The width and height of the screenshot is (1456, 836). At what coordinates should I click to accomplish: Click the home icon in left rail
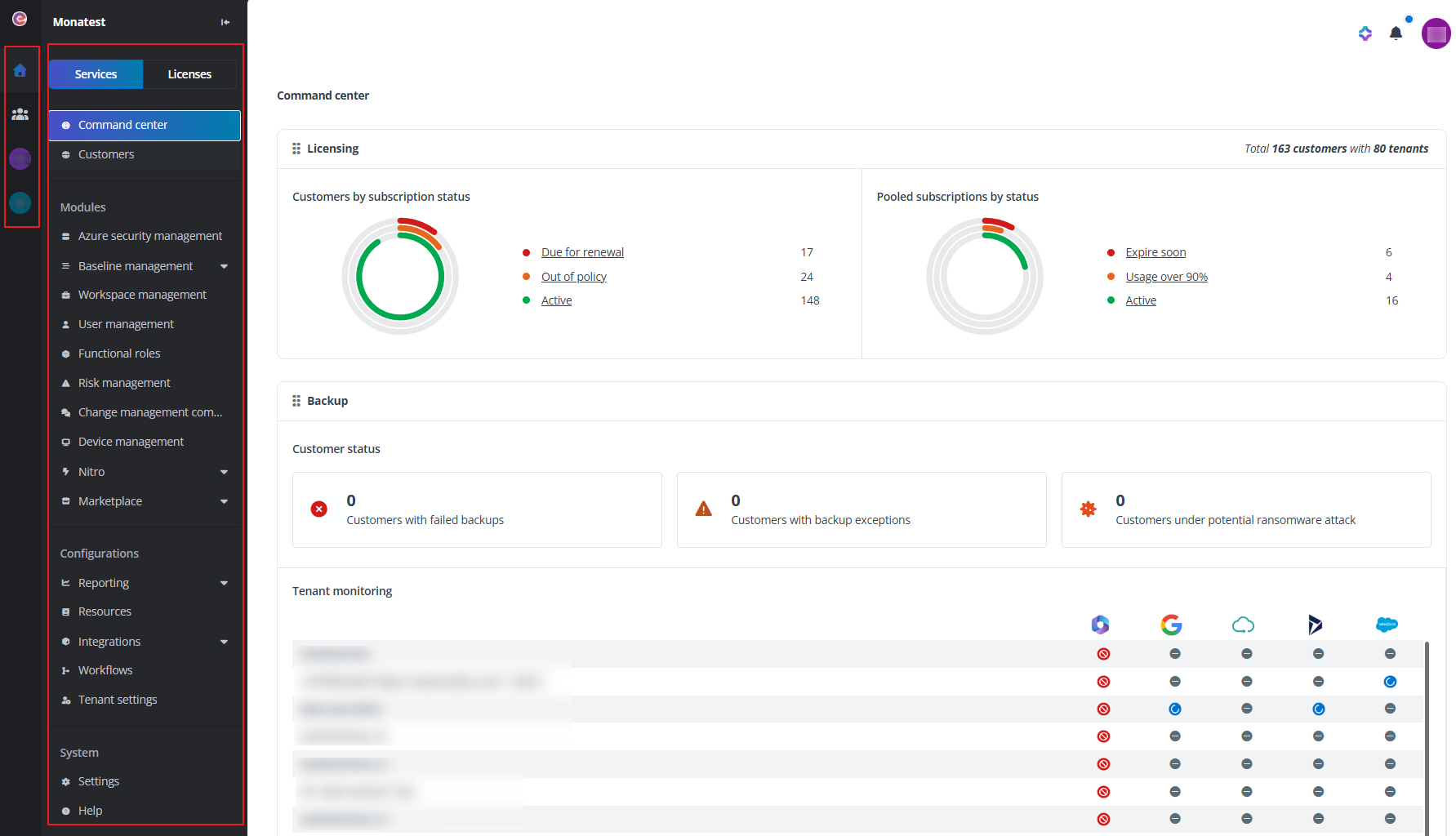pyautogui.click(x=20, y=70)
